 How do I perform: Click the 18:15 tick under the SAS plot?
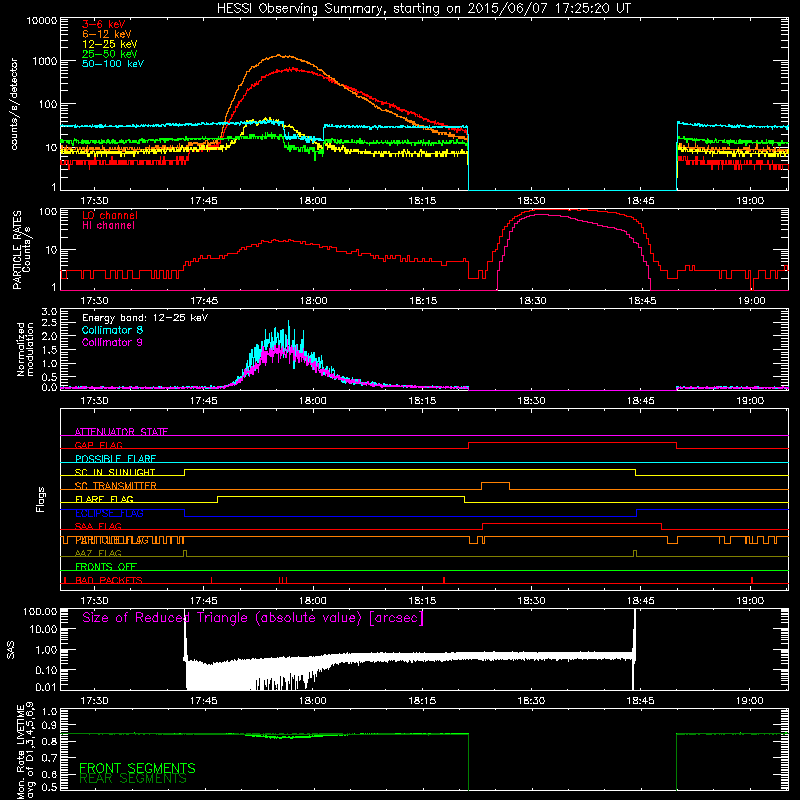point(422,701)
